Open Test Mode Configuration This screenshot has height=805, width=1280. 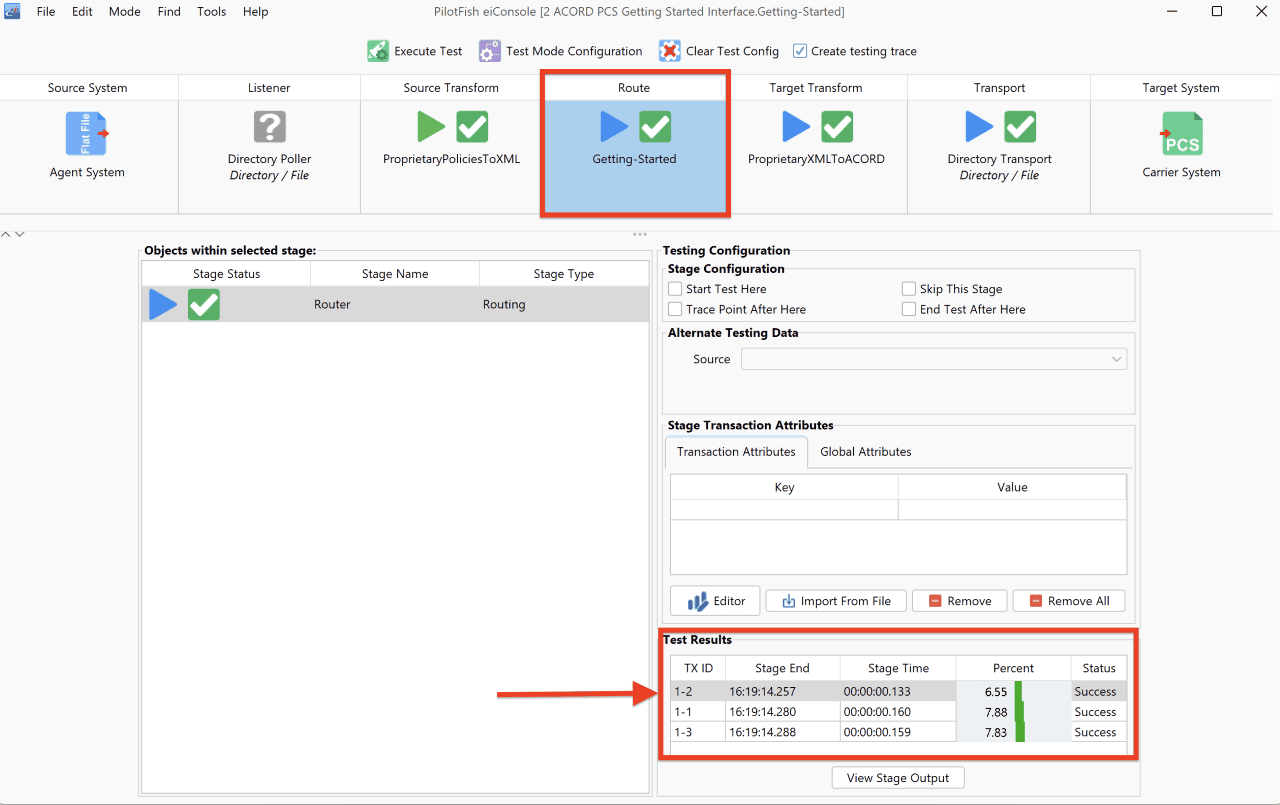(x=561, y=51)
